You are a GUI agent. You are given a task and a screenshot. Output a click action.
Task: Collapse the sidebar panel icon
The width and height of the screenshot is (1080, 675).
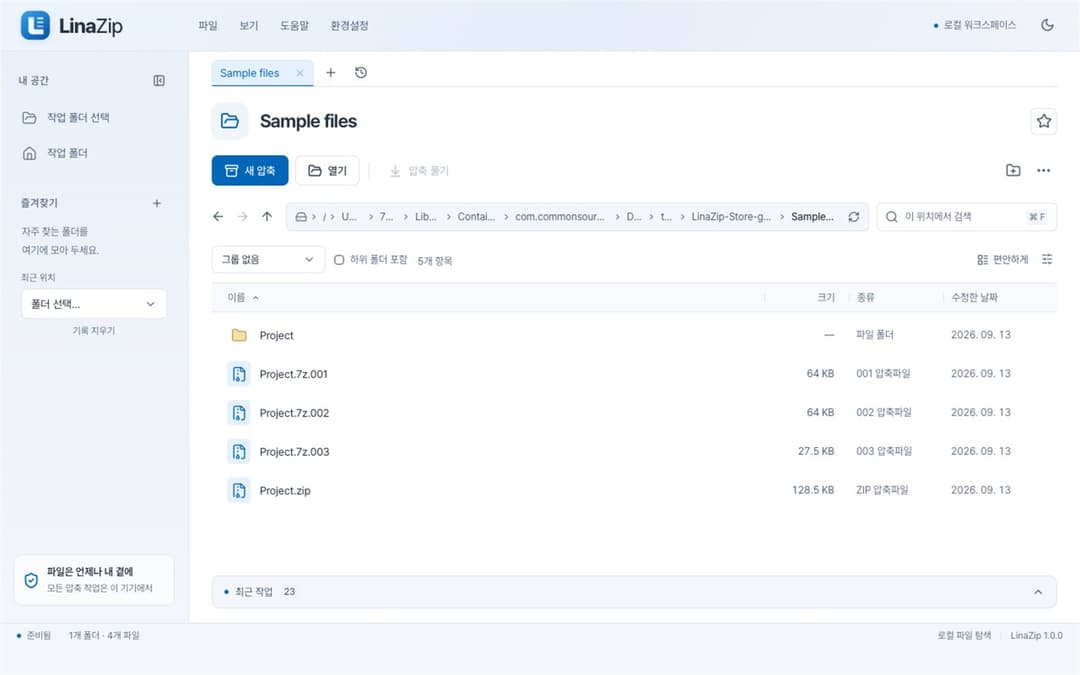click(158, 81)
